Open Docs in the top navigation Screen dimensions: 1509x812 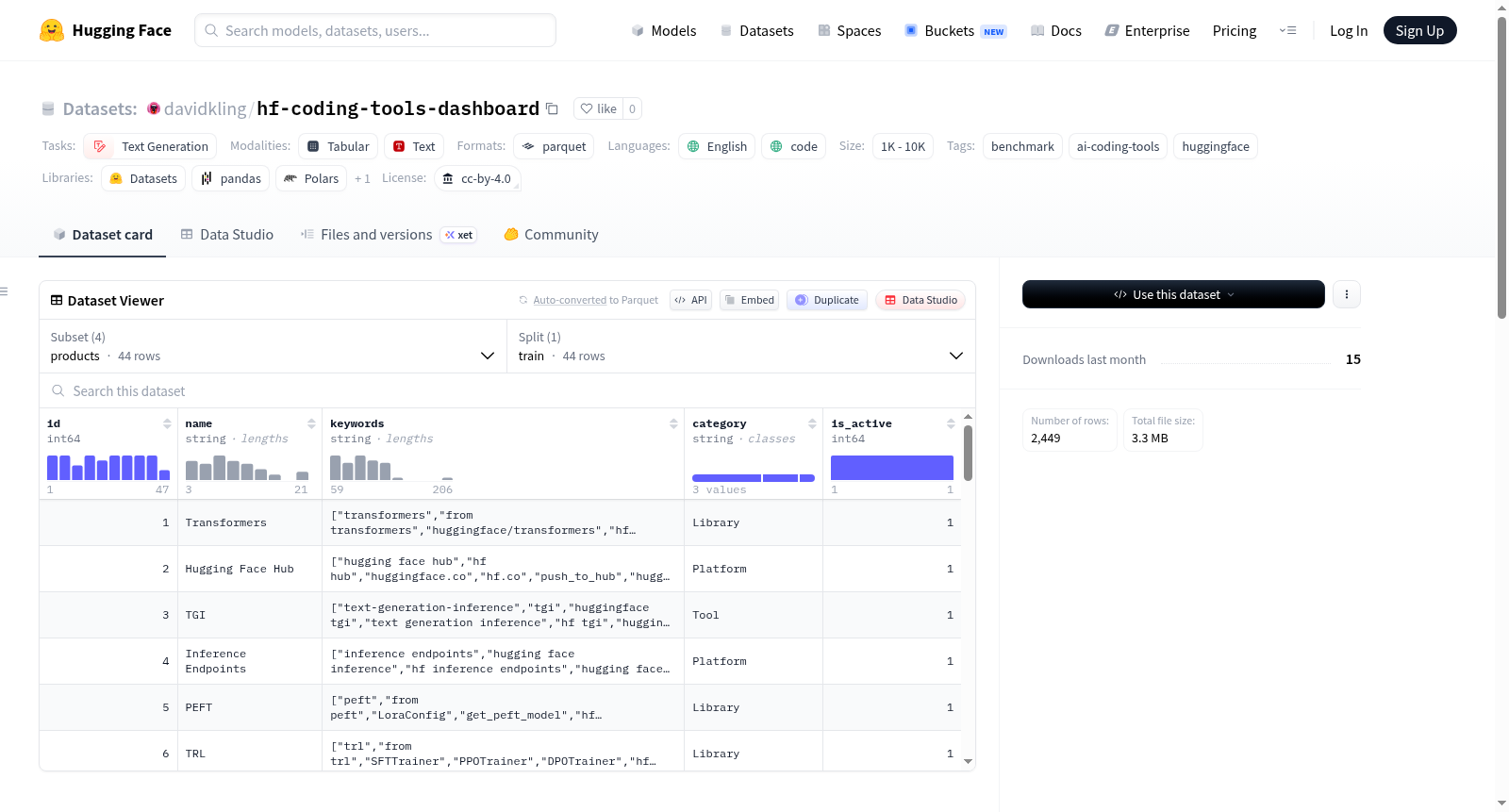pos(1056,30)
